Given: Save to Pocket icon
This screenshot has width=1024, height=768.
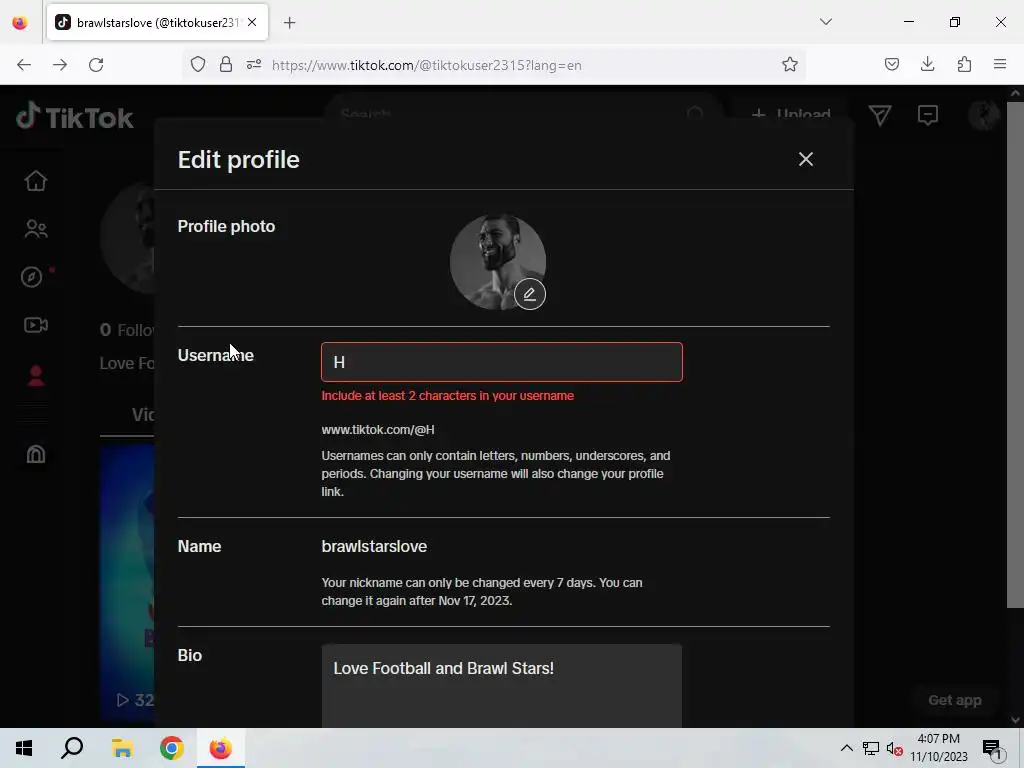Looking at the screenshot, I should (891, 64).
